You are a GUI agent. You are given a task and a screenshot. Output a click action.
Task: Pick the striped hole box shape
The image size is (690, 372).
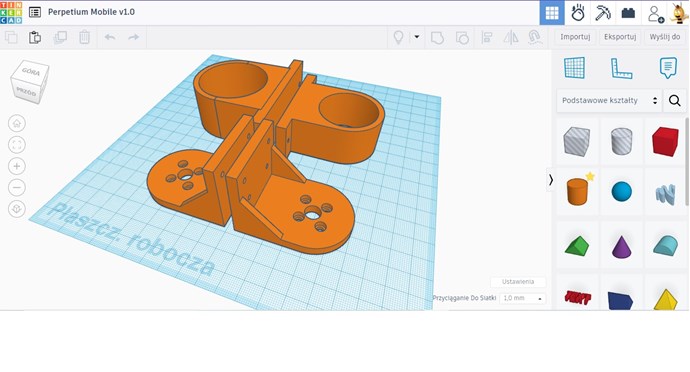pyautogui.click(x=576, y=141)
